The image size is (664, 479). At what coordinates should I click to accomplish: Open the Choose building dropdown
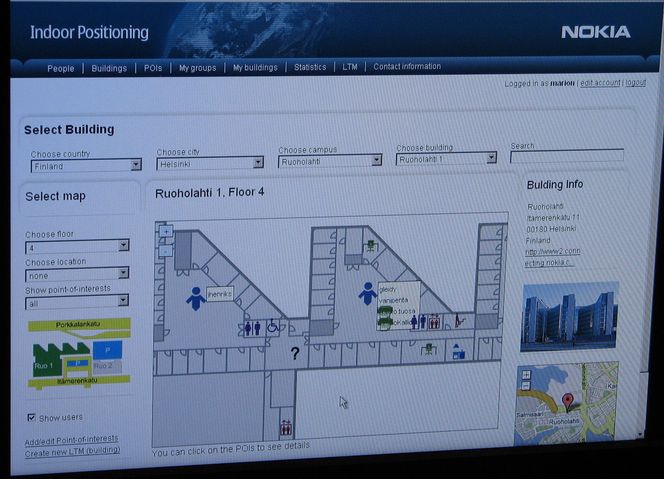[x=446, y=159]
